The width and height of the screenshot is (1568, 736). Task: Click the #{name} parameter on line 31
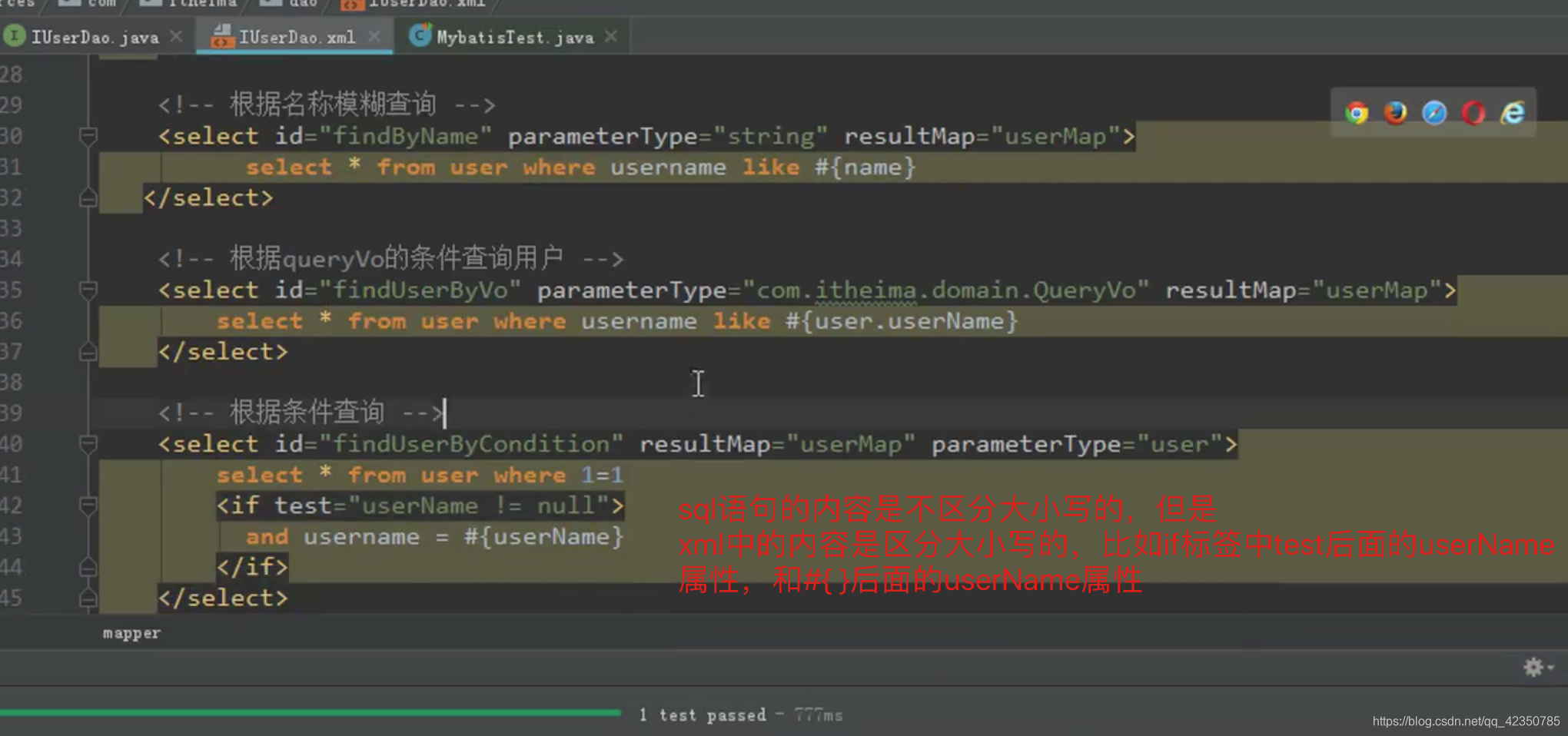865,167
